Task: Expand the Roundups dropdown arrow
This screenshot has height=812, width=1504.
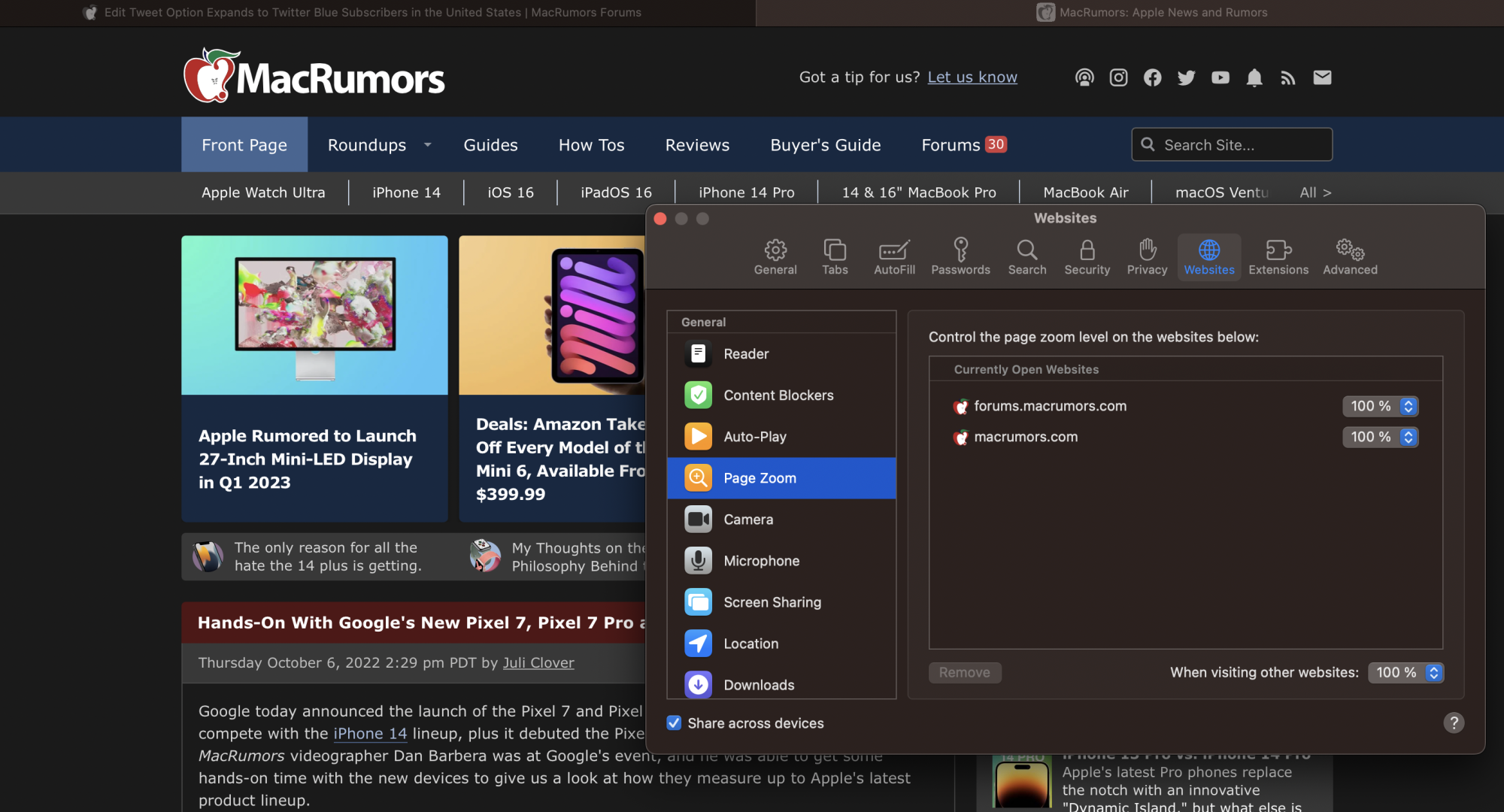Action: (x=427, y=144)
